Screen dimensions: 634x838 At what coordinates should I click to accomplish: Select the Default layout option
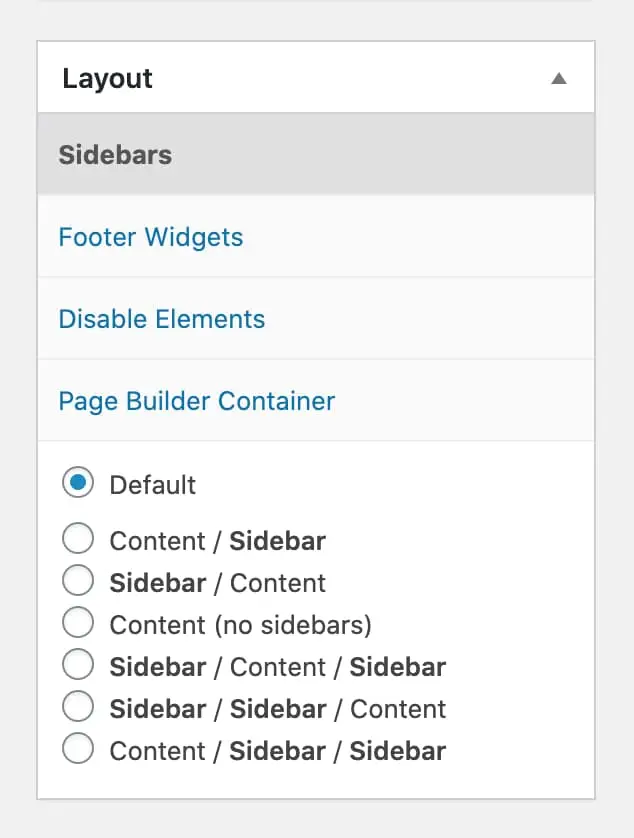click(x=78, y=483)
